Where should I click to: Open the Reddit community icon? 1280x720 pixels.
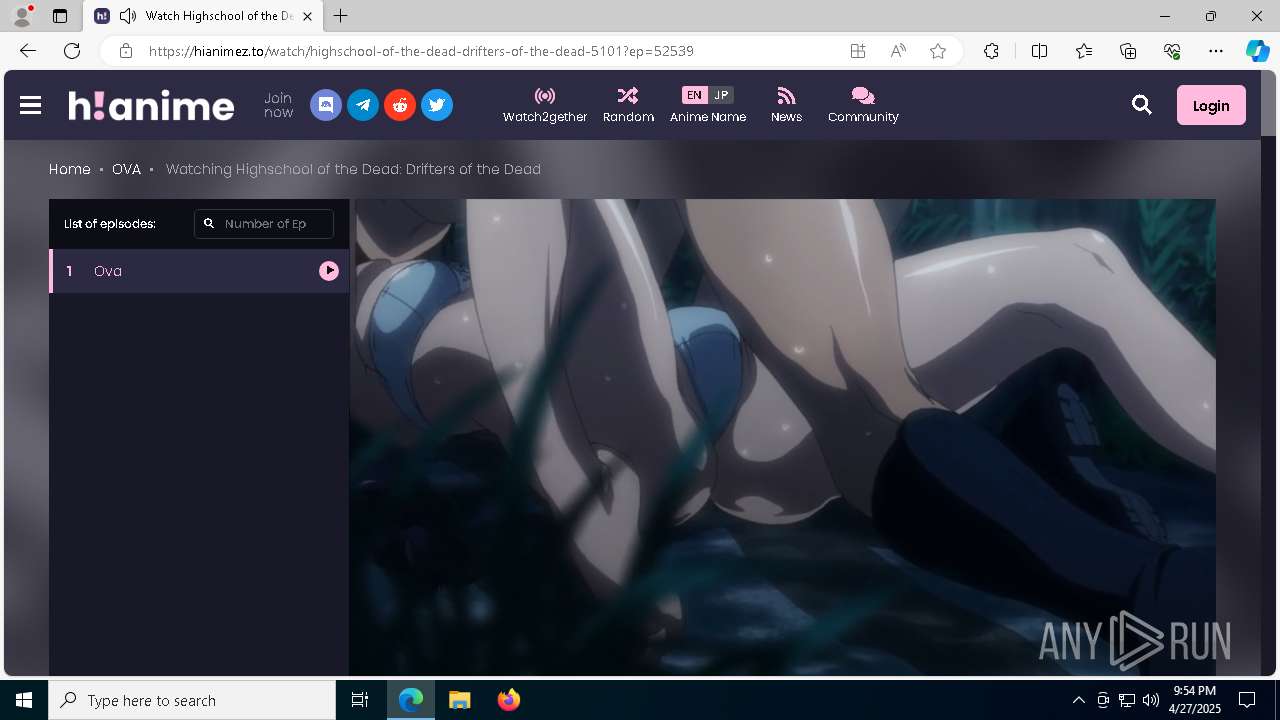(400, 105)
